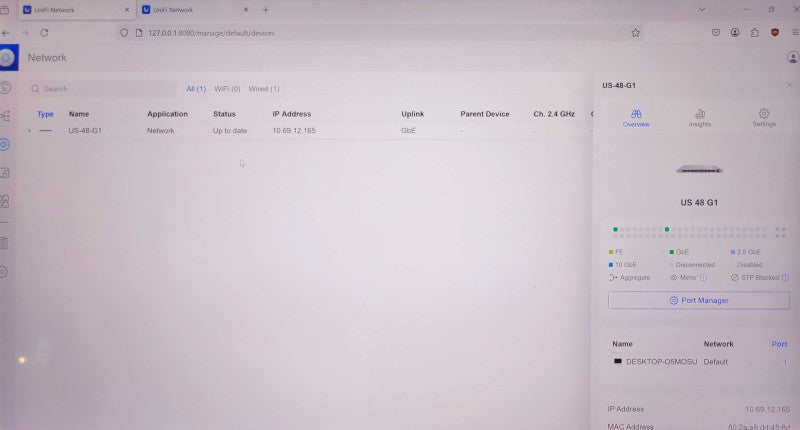This screenshot has height=430, width=800.
Task: Switch to the second UniFi Network browser tab
Action: pyautogui.click(x=195, y=10)
